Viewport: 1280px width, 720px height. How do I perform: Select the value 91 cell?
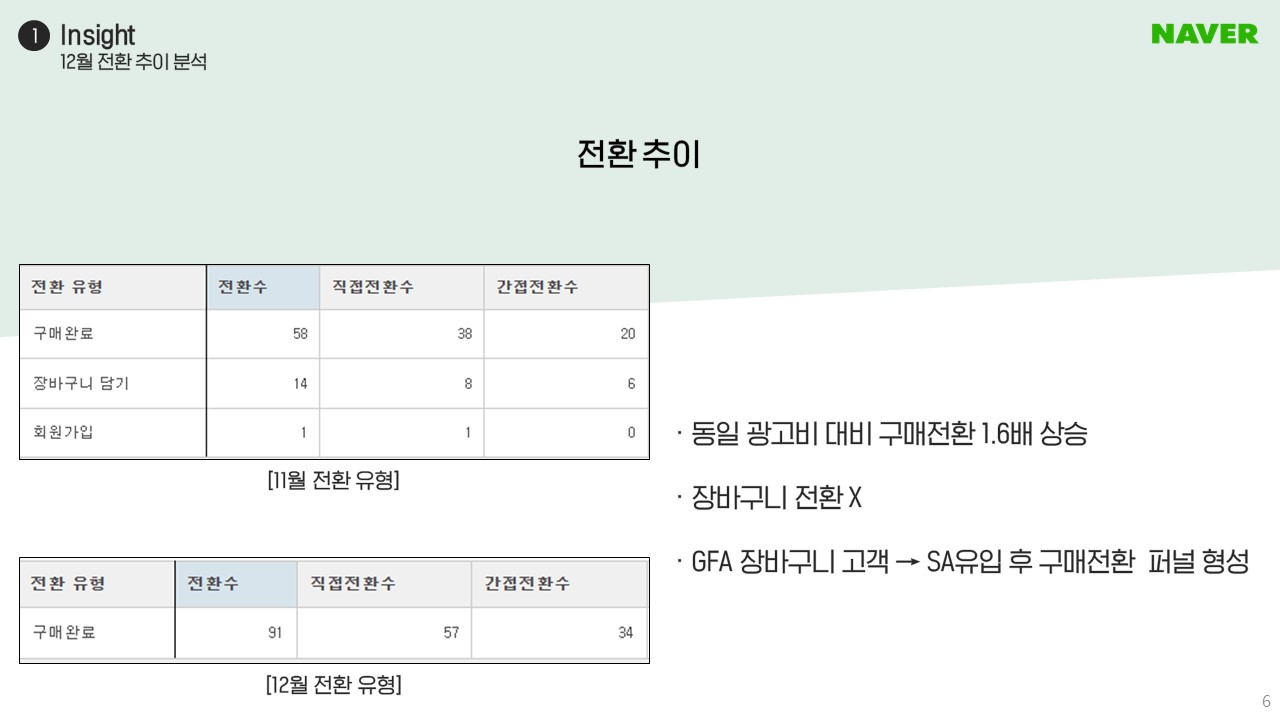point(236,633)
